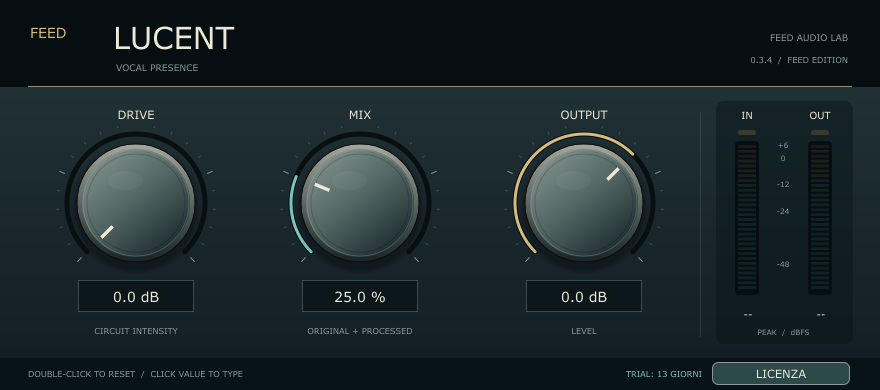Viewport: 880px width, 390px height.
Task: Click the FEED logo text
Action: pos(48,34)
